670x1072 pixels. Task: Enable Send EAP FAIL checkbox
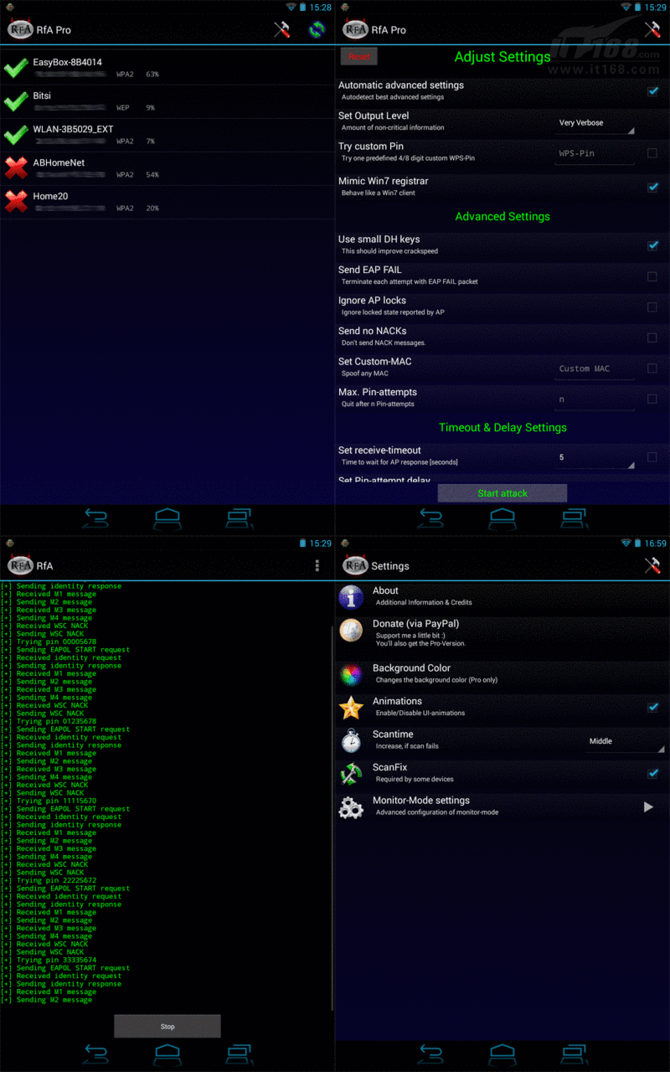click(x=652, y=276)
